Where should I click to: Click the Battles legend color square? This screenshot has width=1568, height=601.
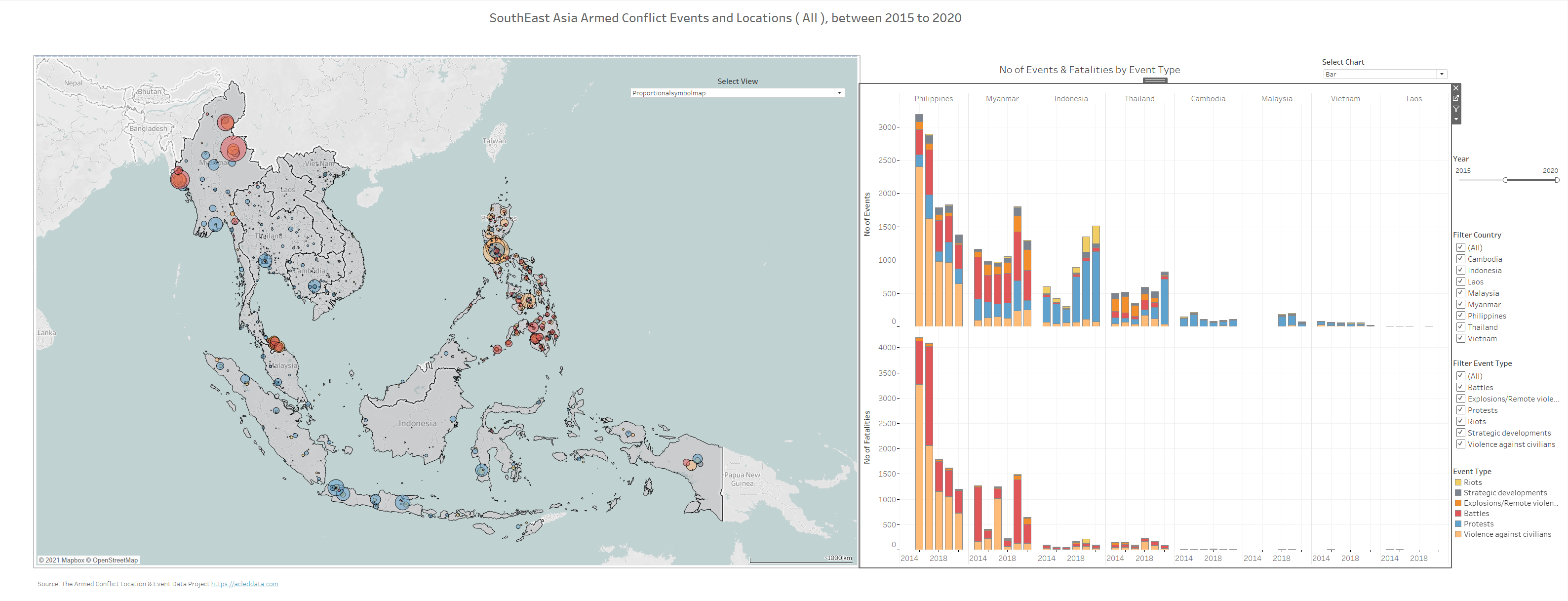coord(1458,513)
